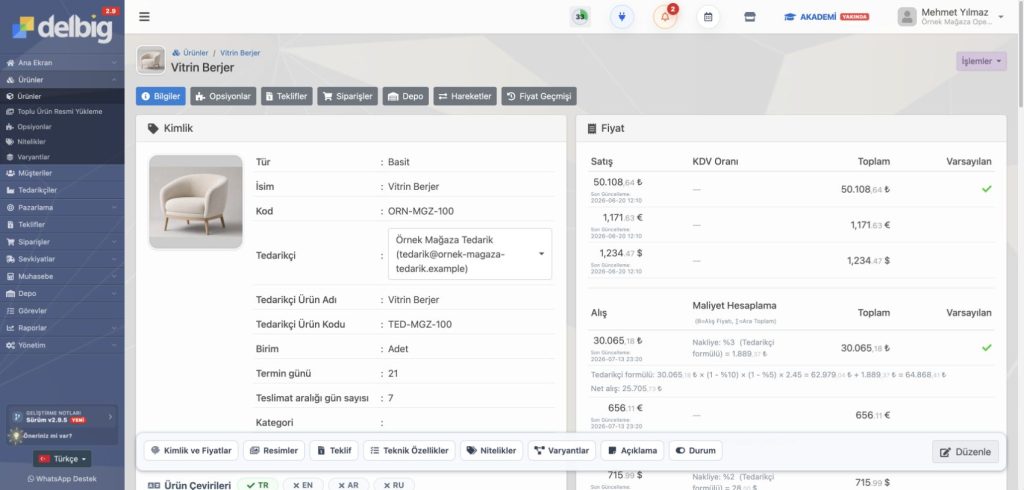The width and height of the screenshot is (1024, 490).
Task: Toggle TR translation badge
Action: (x=257, y=485)
